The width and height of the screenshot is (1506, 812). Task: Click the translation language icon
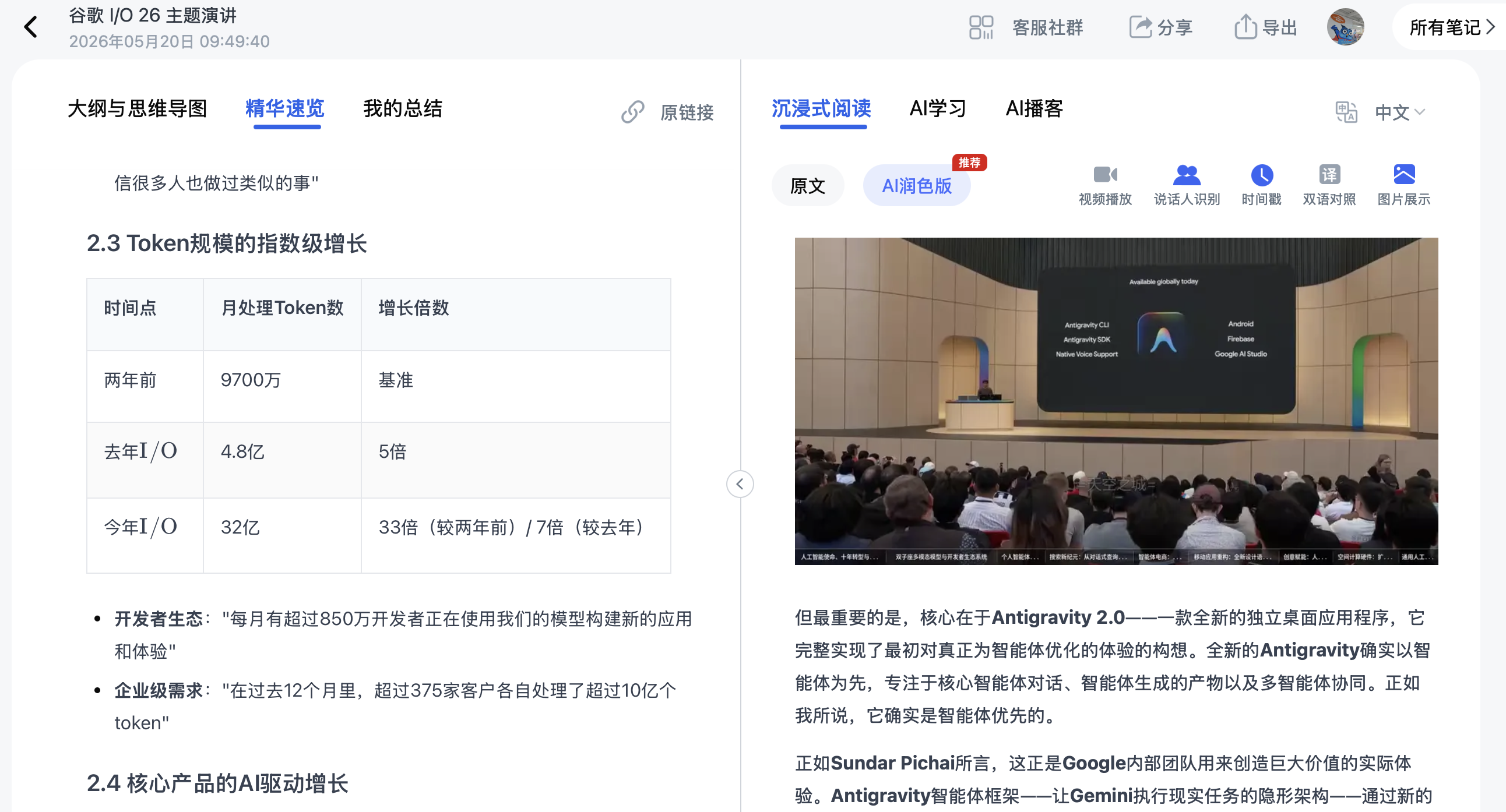1346,112
